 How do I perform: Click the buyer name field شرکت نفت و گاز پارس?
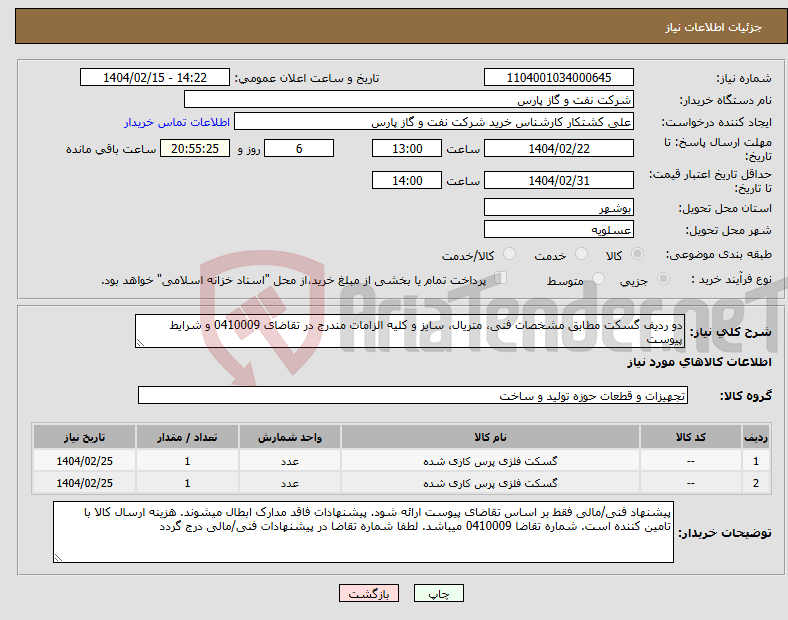tap(409, 99)
